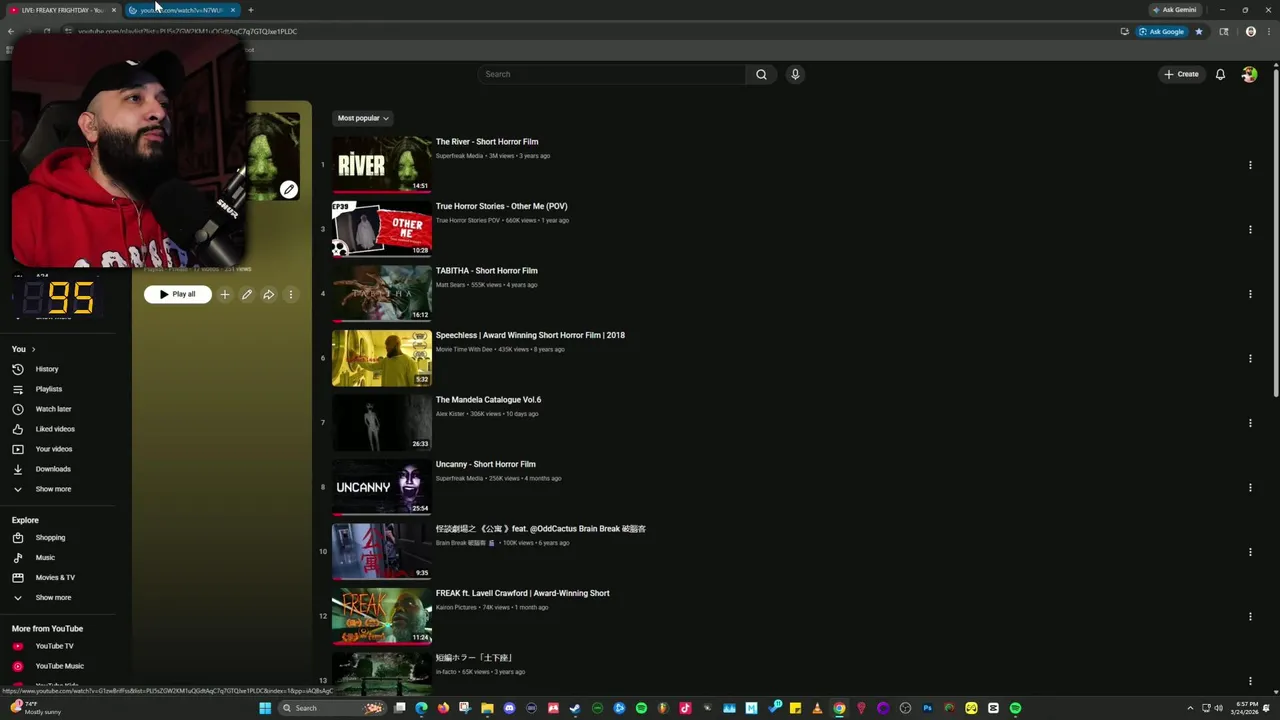Expand the You section chevron
Viewport: 1280px width, 720px height.
[x=33, y=349]
